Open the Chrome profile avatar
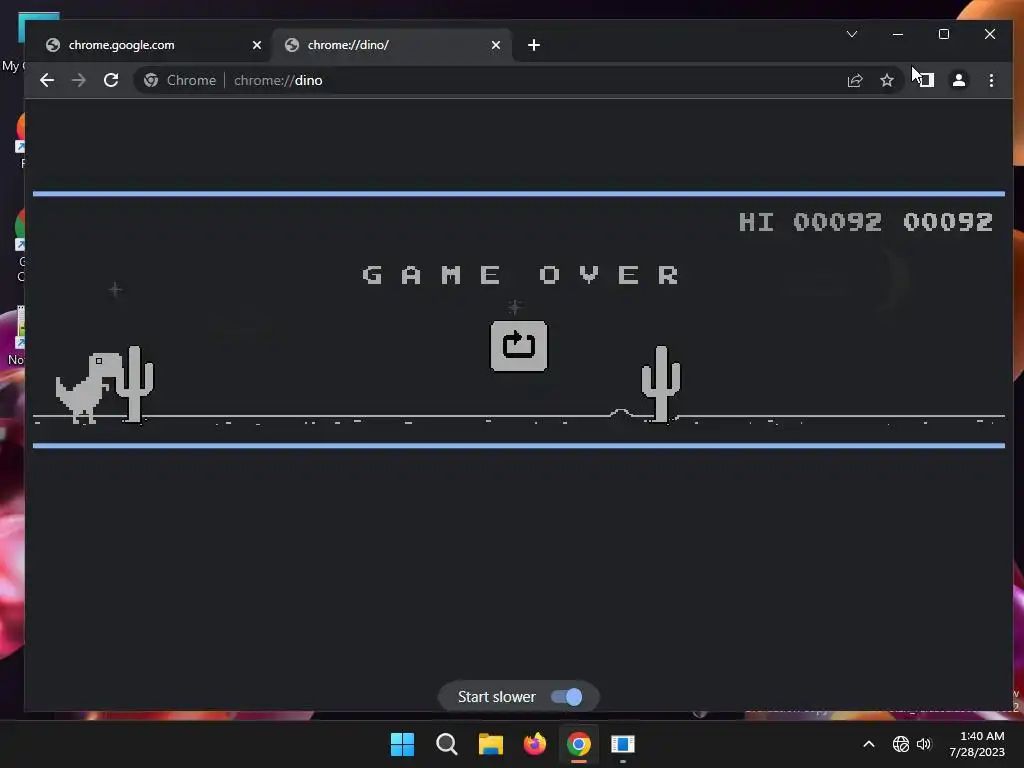Screen dimensions: 1024x768 tap(959, 80)
